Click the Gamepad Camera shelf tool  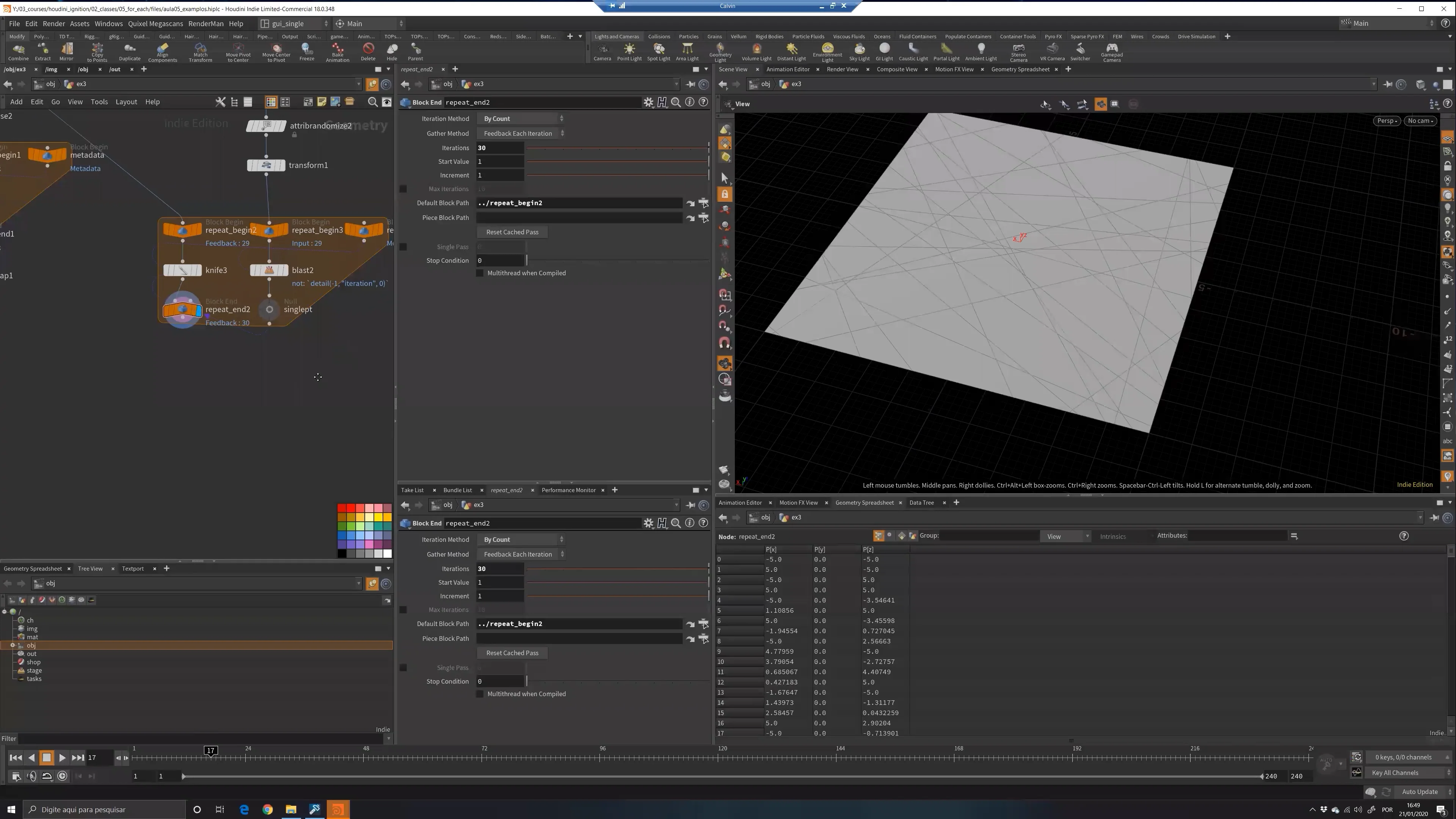1111,52
